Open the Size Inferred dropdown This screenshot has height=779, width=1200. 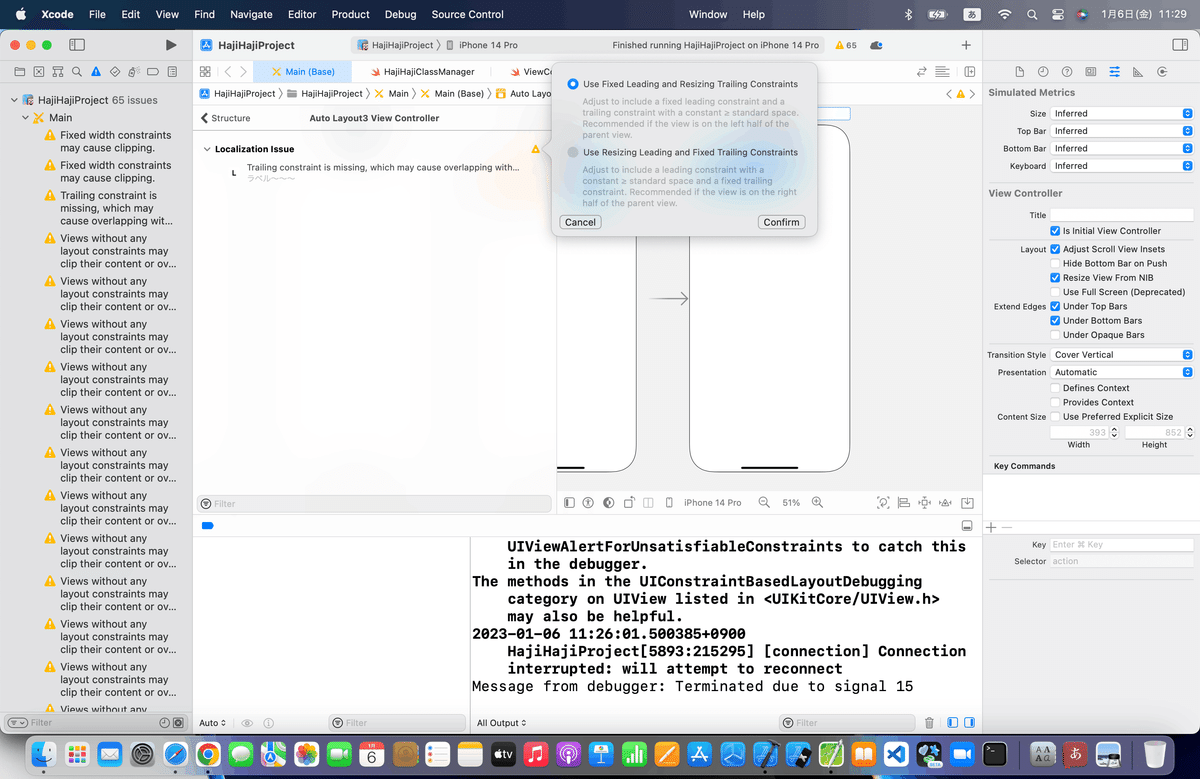coord(1121,114)
